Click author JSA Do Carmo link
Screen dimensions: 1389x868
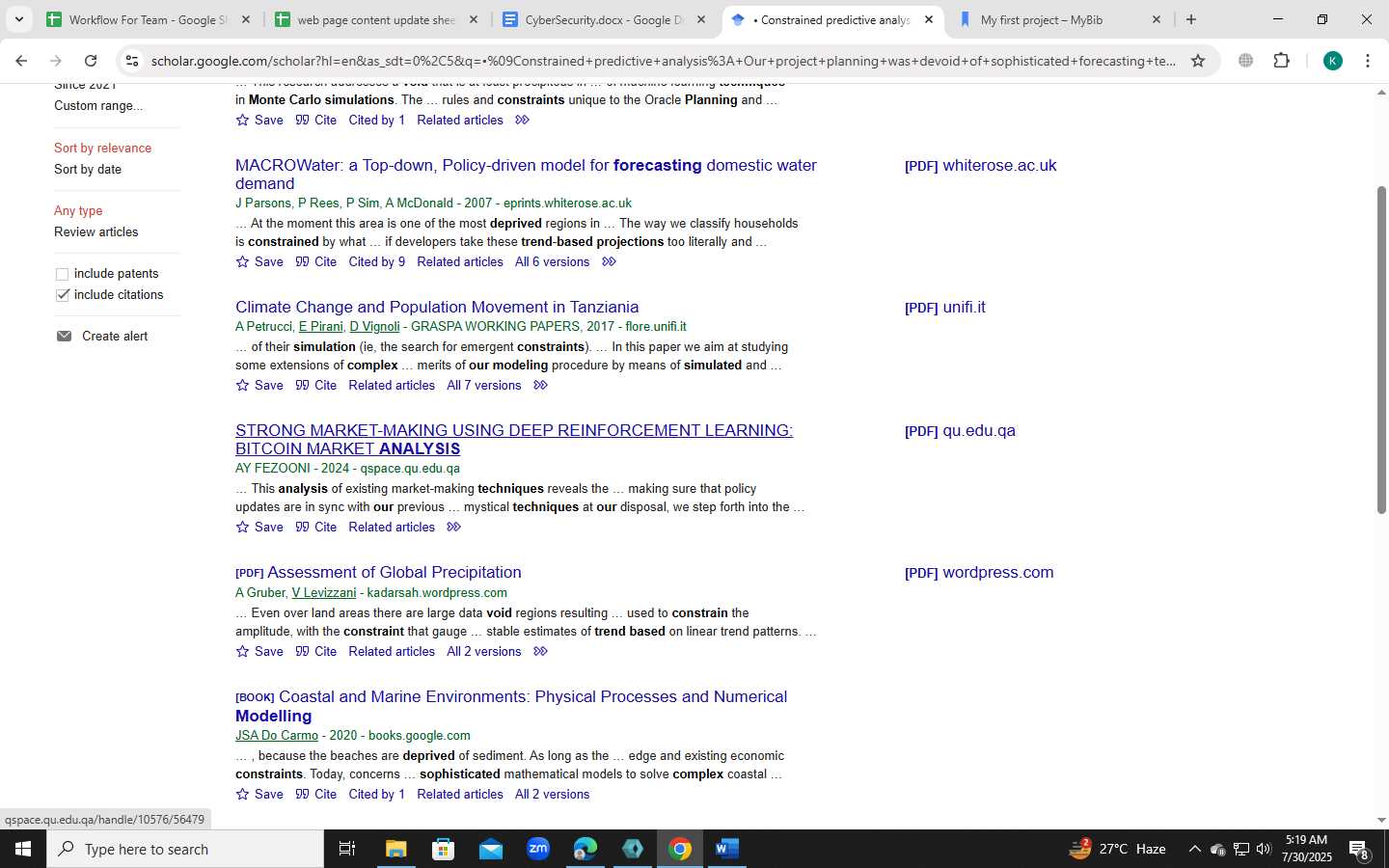click(277, 736)
